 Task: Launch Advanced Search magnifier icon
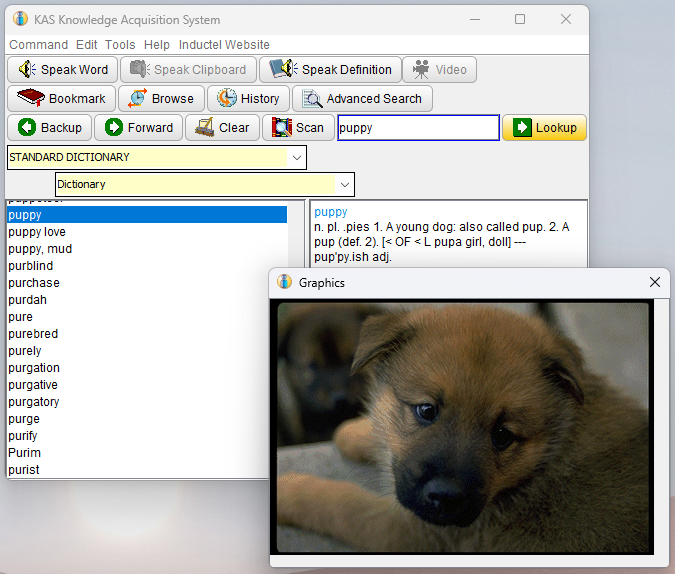point(312,99)
